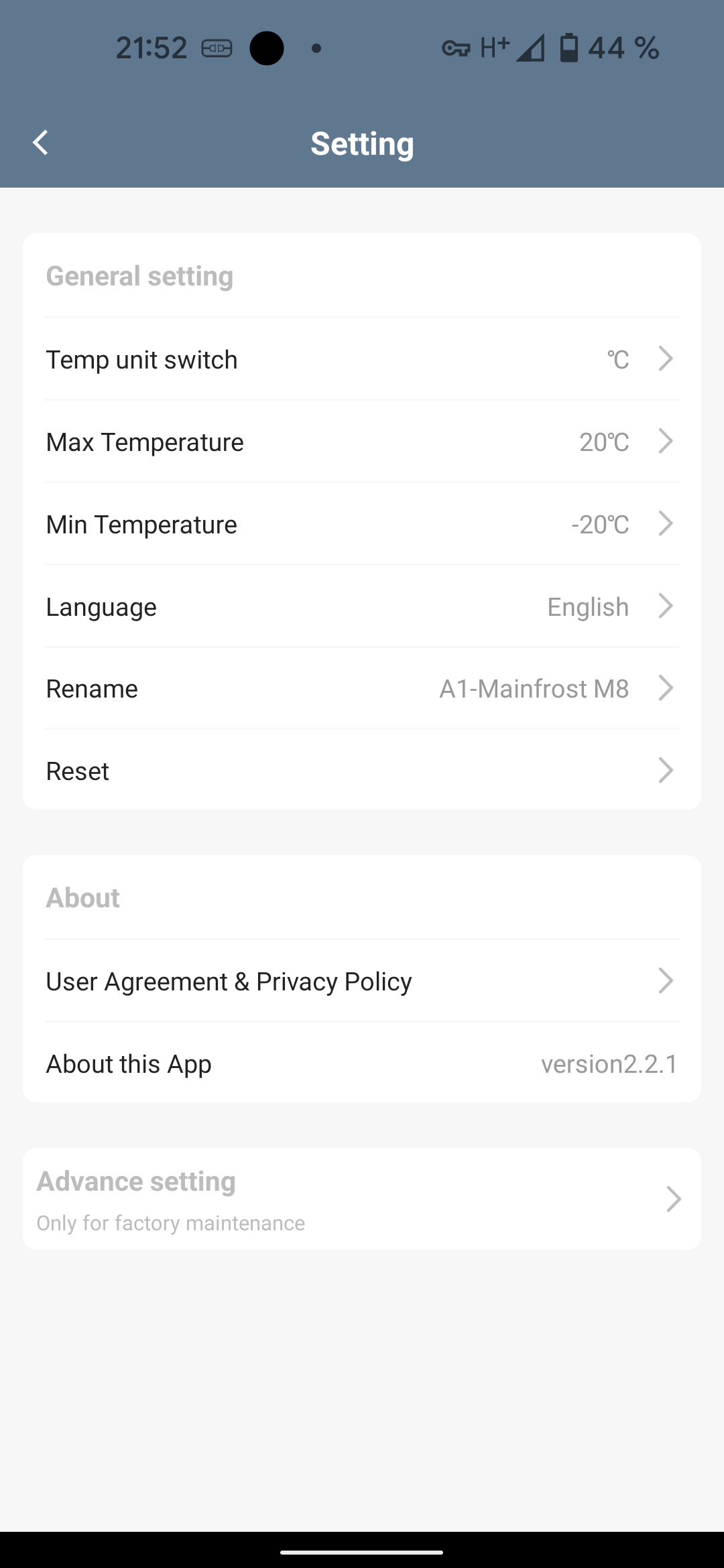Screen dimensions: 724x1568
Task: Tap the Advance setting chevron icon
Action: (x=673, y=1199)
